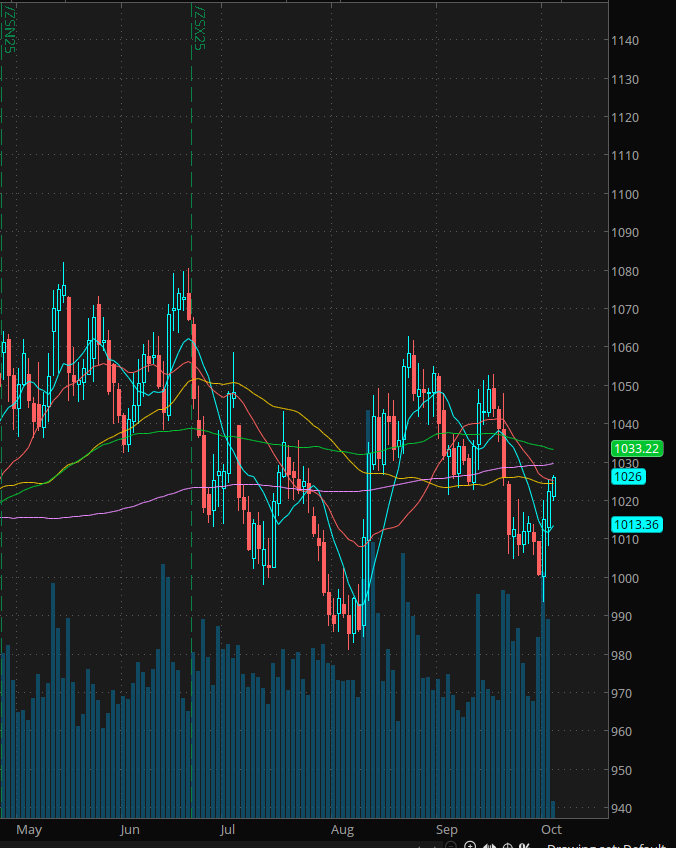The image size is (676, 848).
Task: Click the 940 price axis value
Action: [x=622, y=809]
